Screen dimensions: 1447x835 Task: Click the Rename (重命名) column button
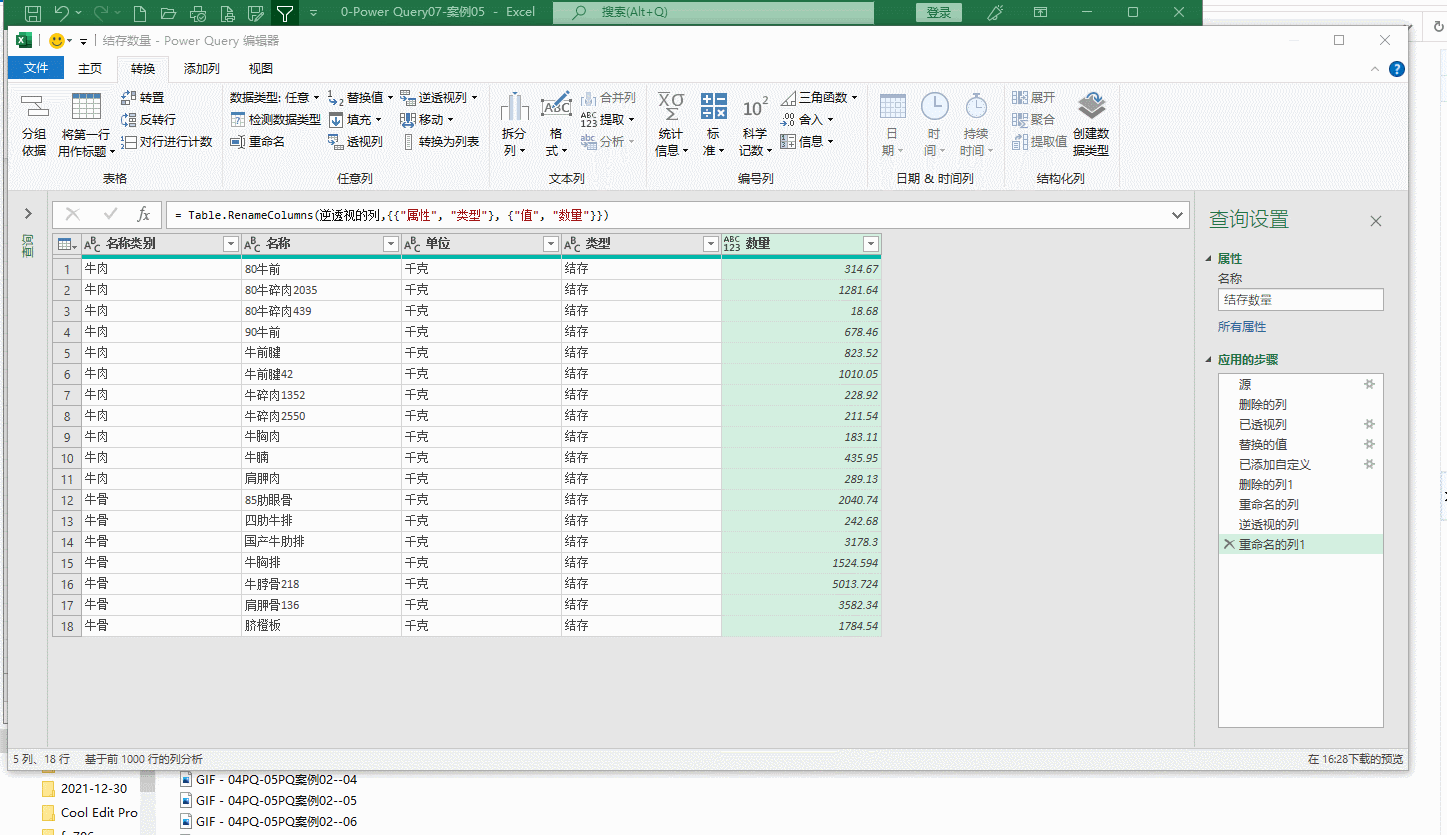258,142
